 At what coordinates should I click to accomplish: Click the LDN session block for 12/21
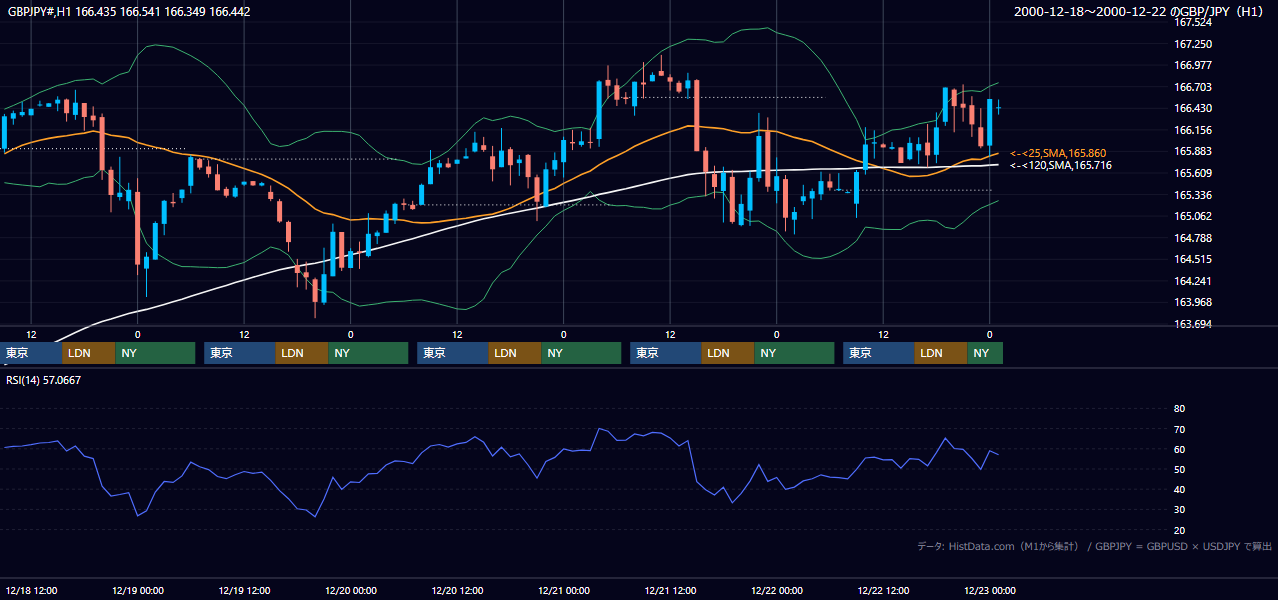click(727, 353)
